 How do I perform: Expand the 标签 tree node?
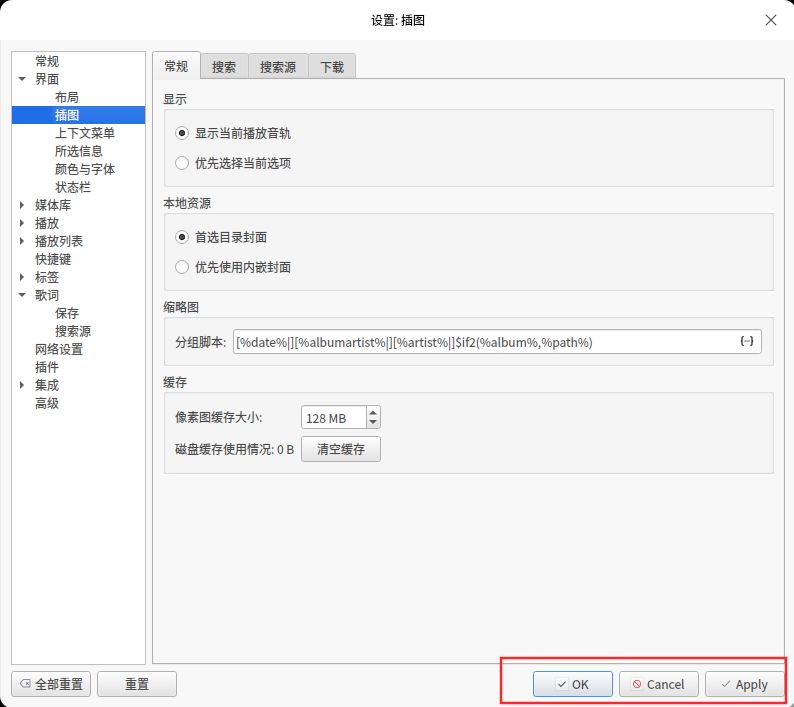[22, 277]
